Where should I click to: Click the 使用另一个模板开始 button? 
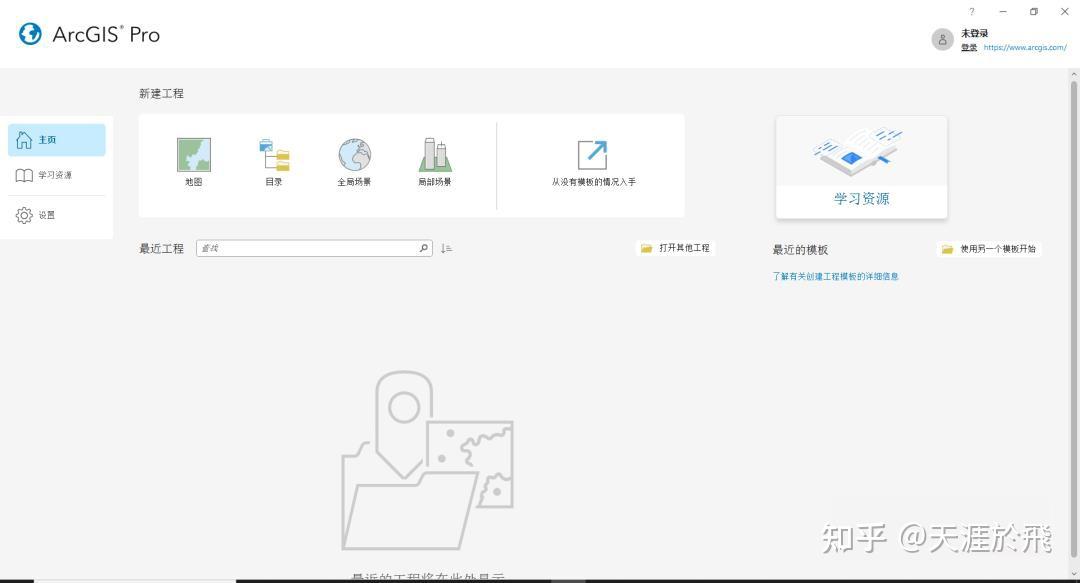coord(988,248)
